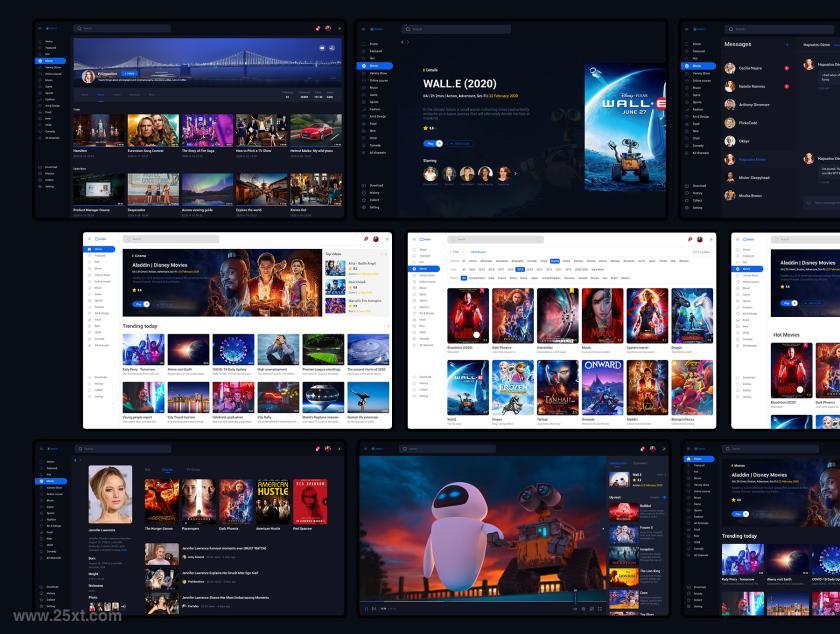Select highlighted sidebar item in WALL.E details screen

click(x=374, y=66)
